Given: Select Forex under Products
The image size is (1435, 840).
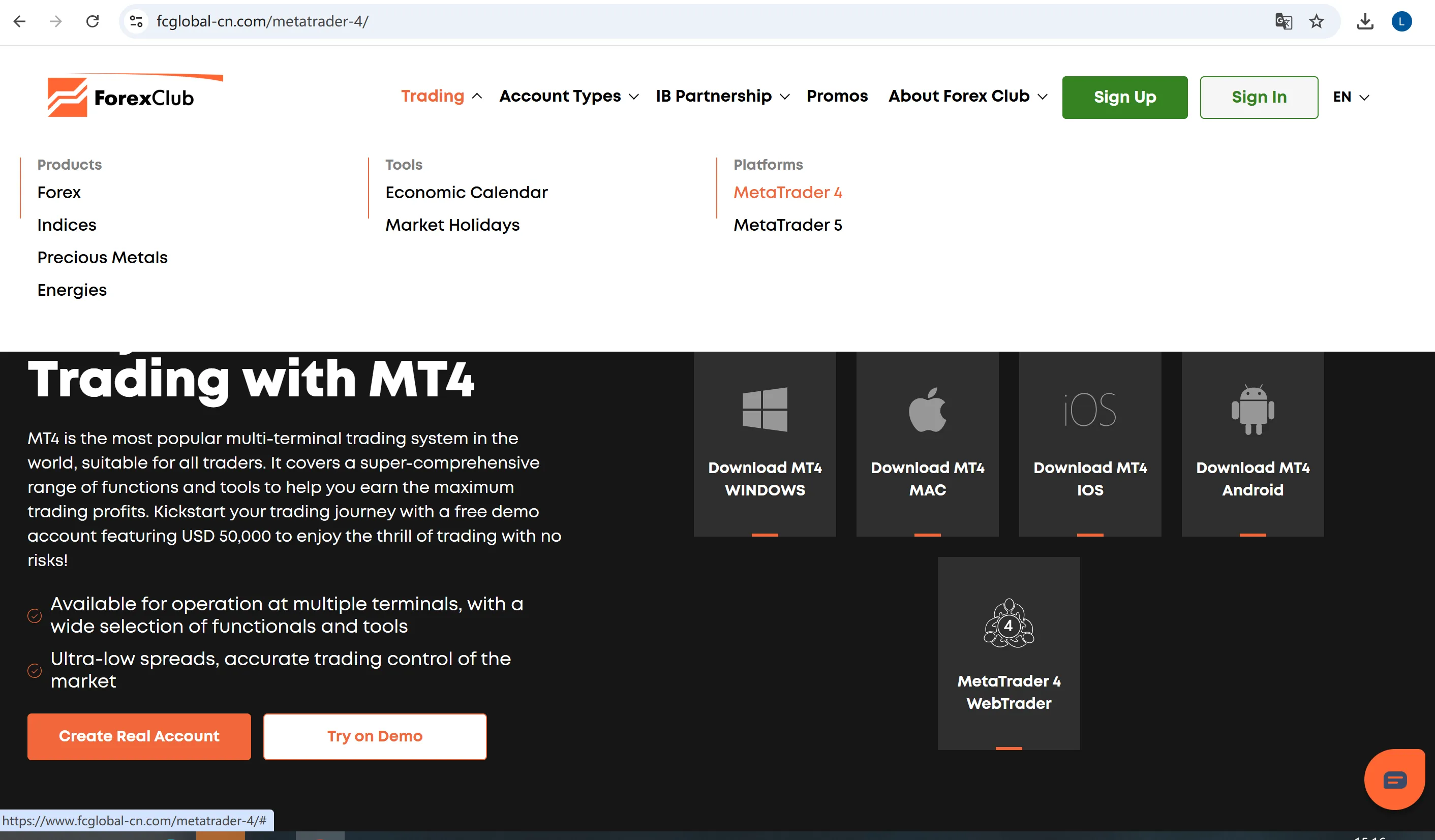Looking at the screenshot, I should click(x=59, y=193).
